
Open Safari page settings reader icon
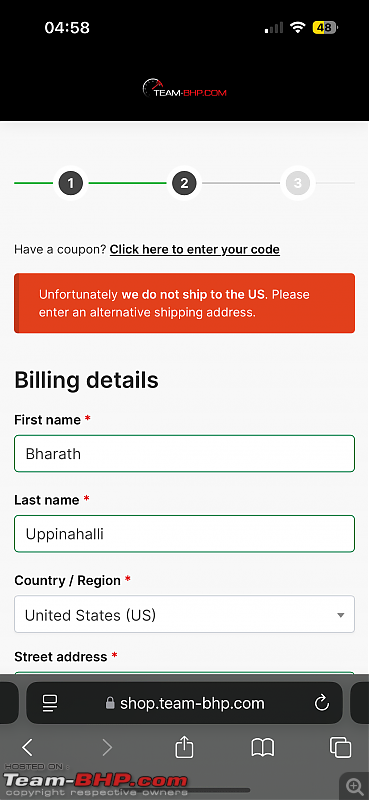tap(51, 703)
